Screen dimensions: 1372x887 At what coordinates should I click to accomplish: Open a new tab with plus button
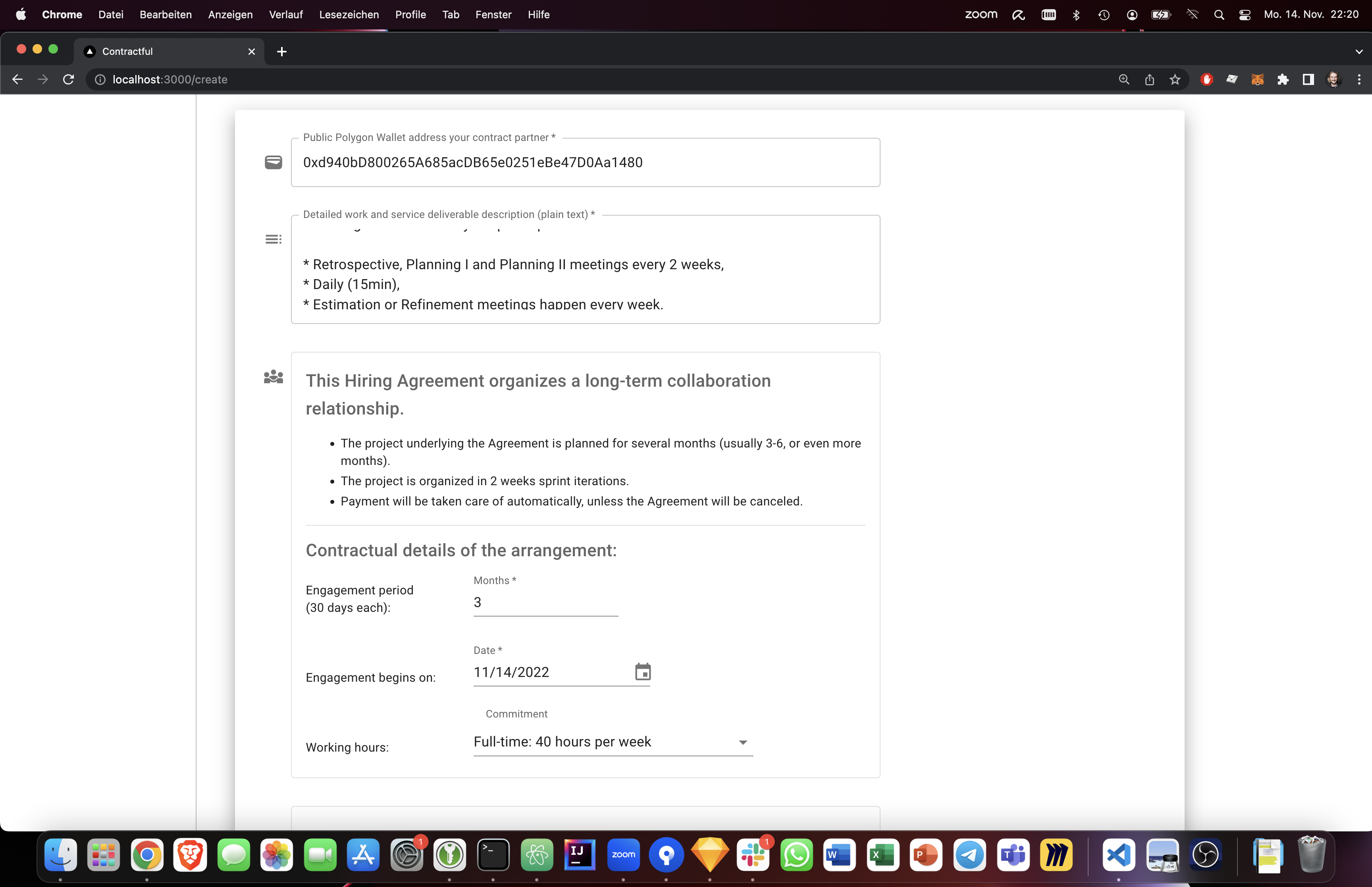click(x=281, y=51)
